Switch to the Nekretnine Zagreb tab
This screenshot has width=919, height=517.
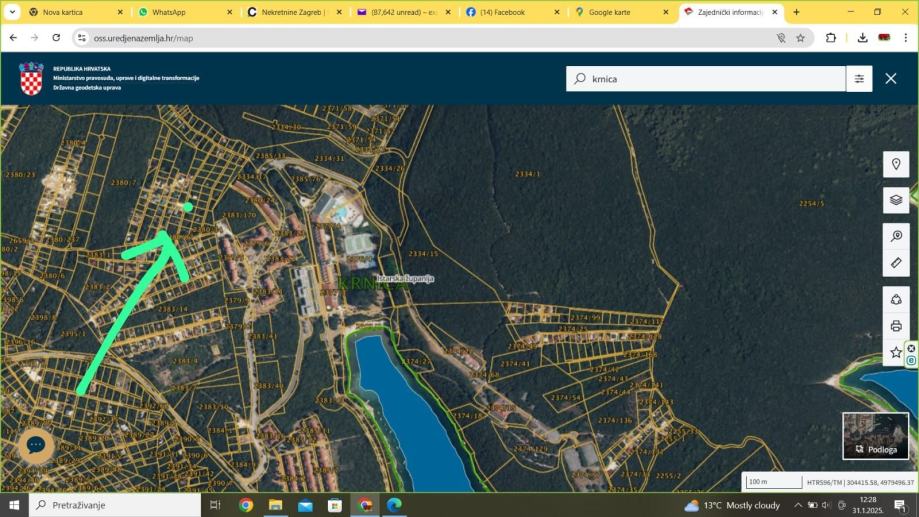(285, 12)
